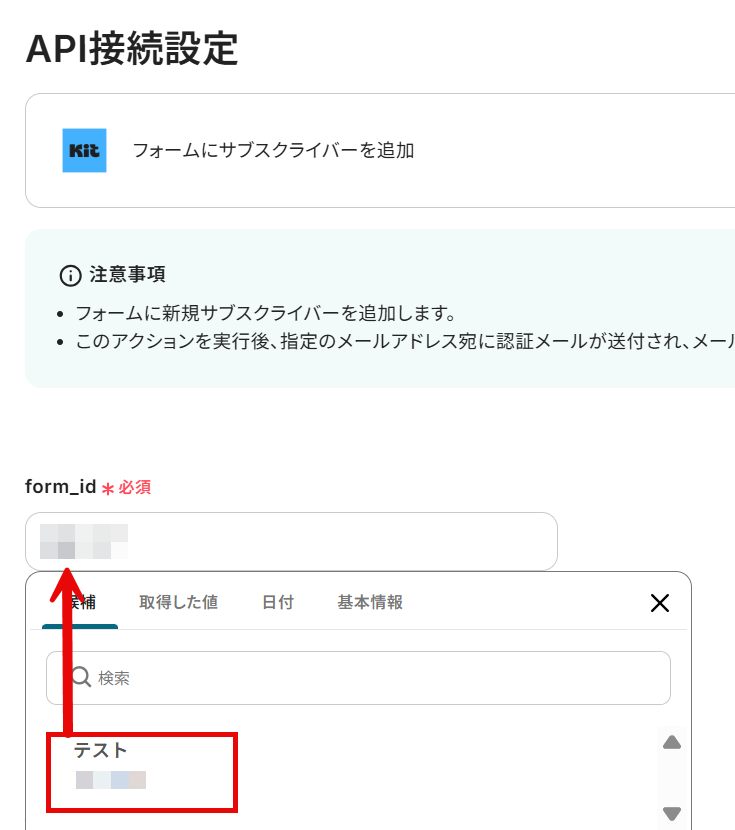The image size is (735, 830).
Task: Click the form_id field label
Action: pyautogui.click(x=60, y=486)
